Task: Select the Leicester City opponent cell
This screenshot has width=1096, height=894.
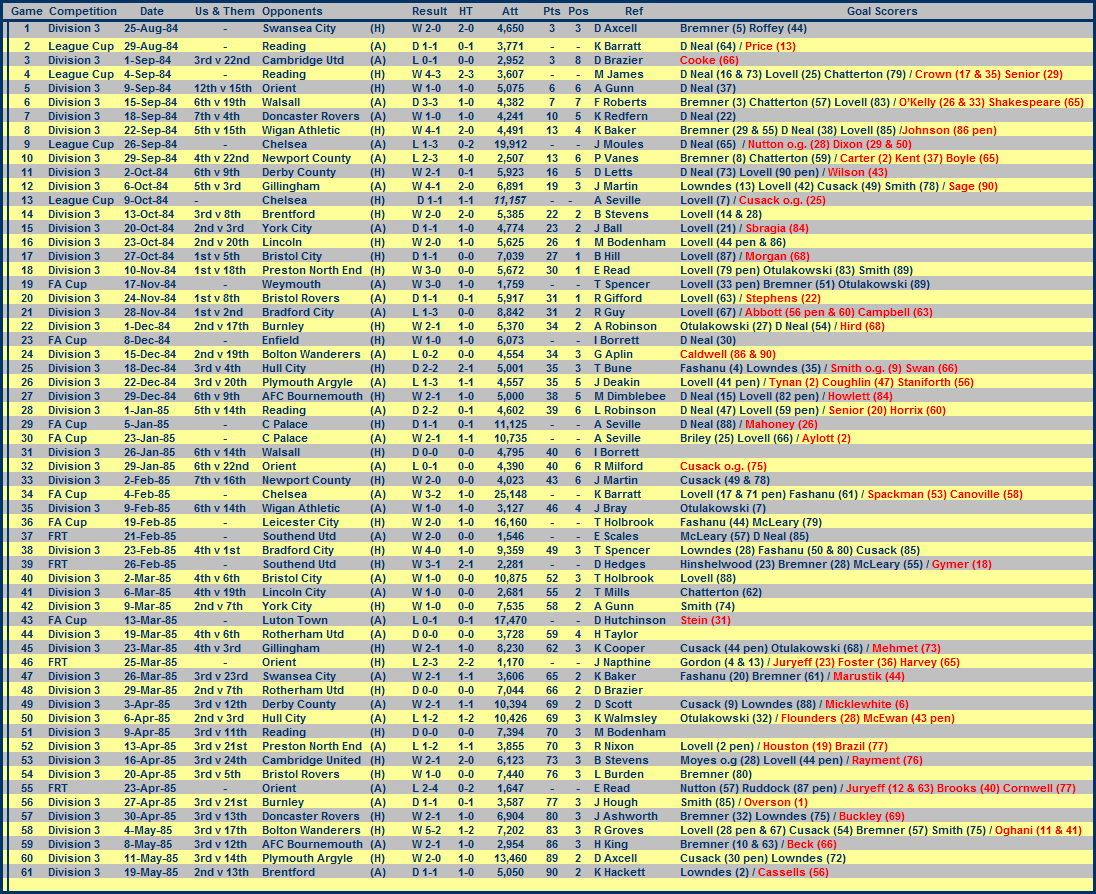Action: [x=300, y=522]
